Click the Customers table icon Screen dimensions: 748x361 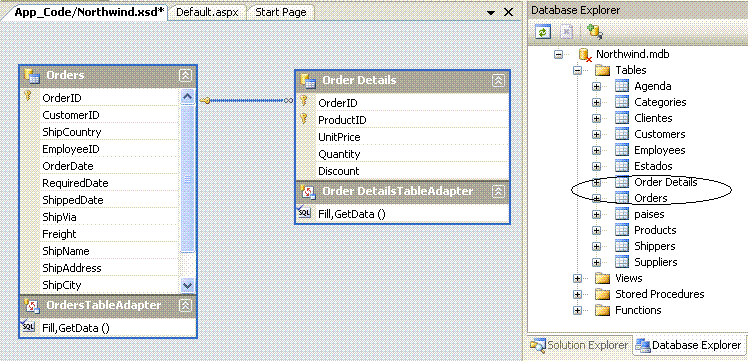[622, 134]
